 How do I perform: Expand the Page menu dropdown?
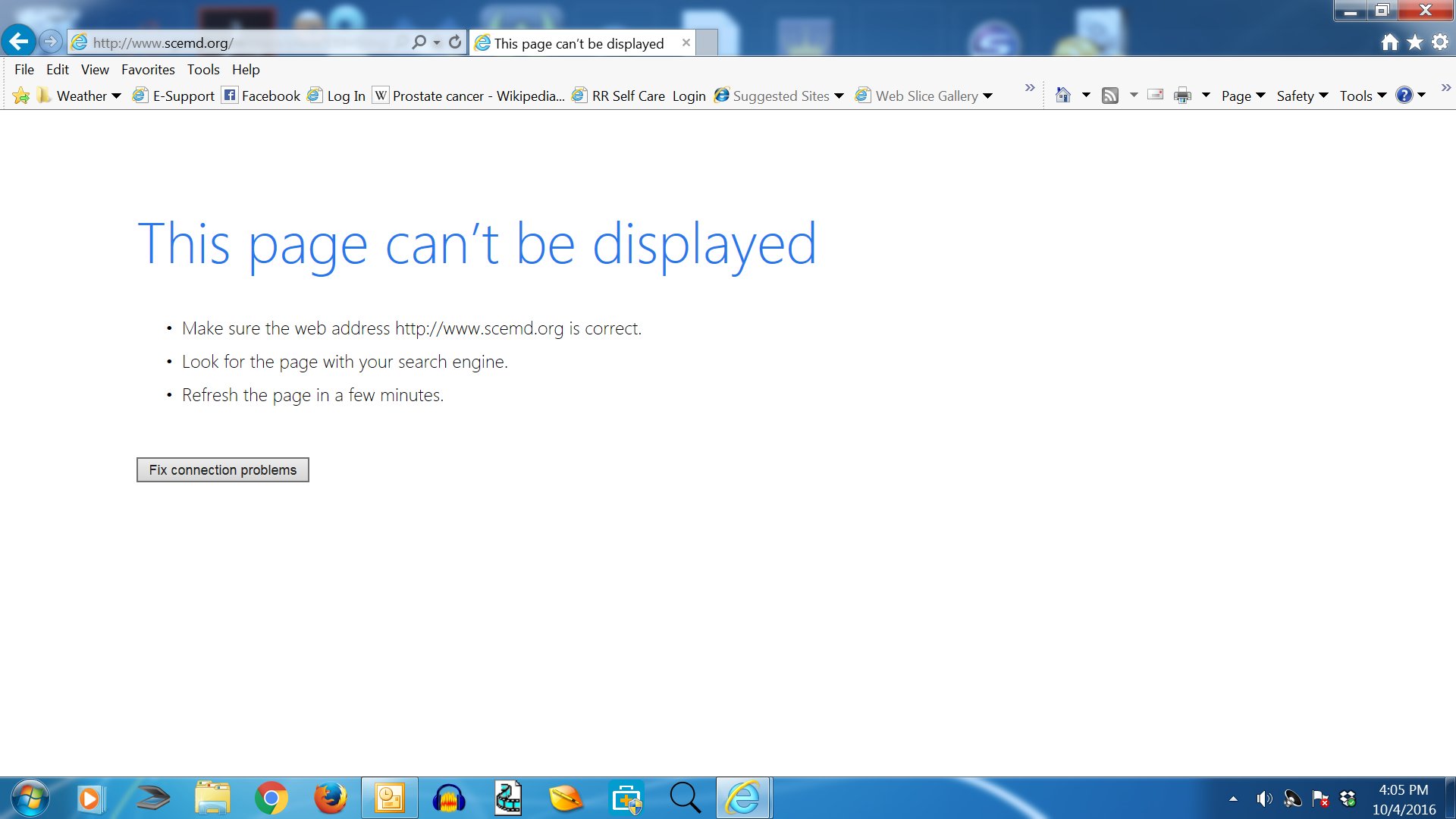point(1243,96)
